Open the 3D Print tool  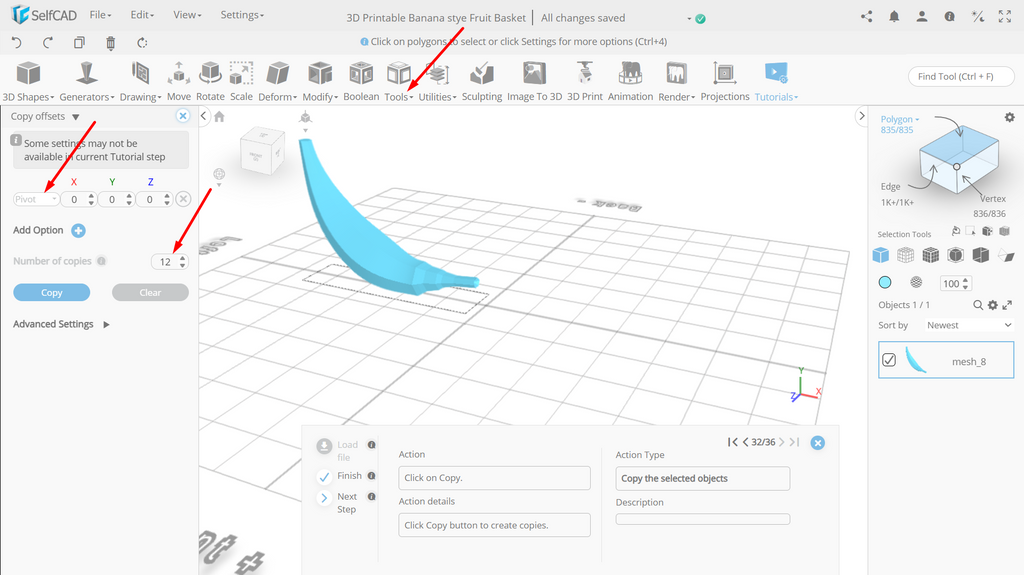click(x=584, y=82)
